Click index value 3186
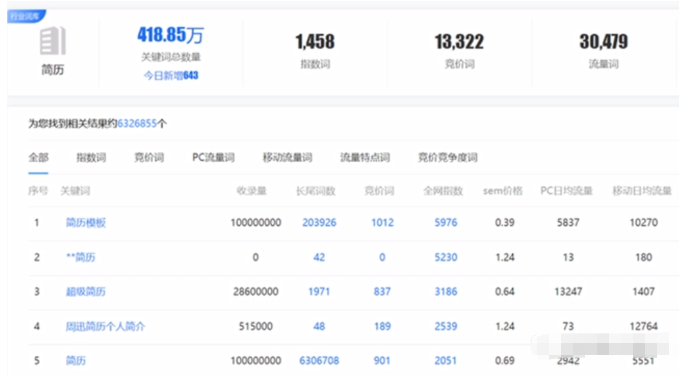Viewport: 679px width, 384px height. [x=446, y=291]
